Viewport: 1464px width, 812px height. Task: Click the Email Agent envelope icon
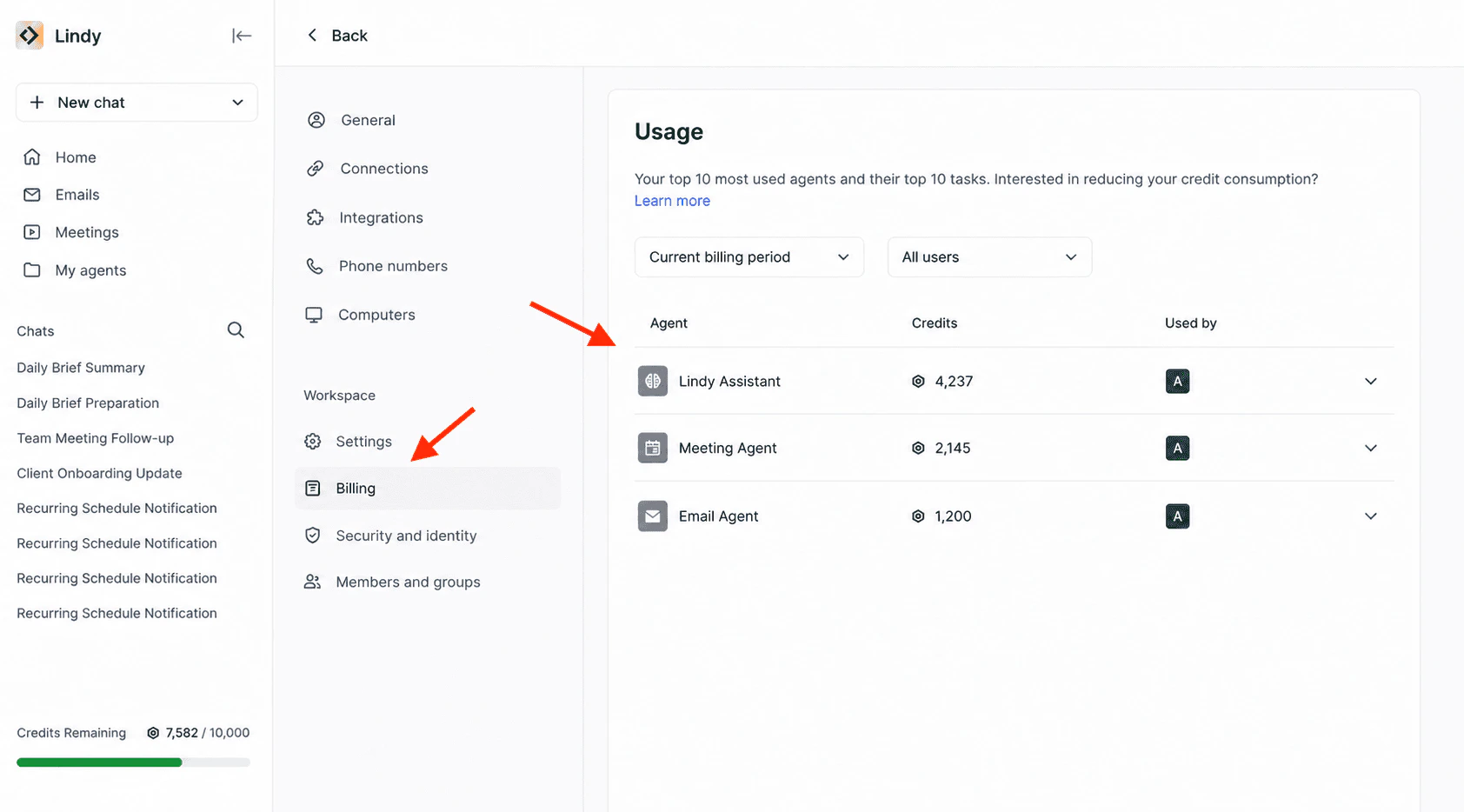point(653,516)
